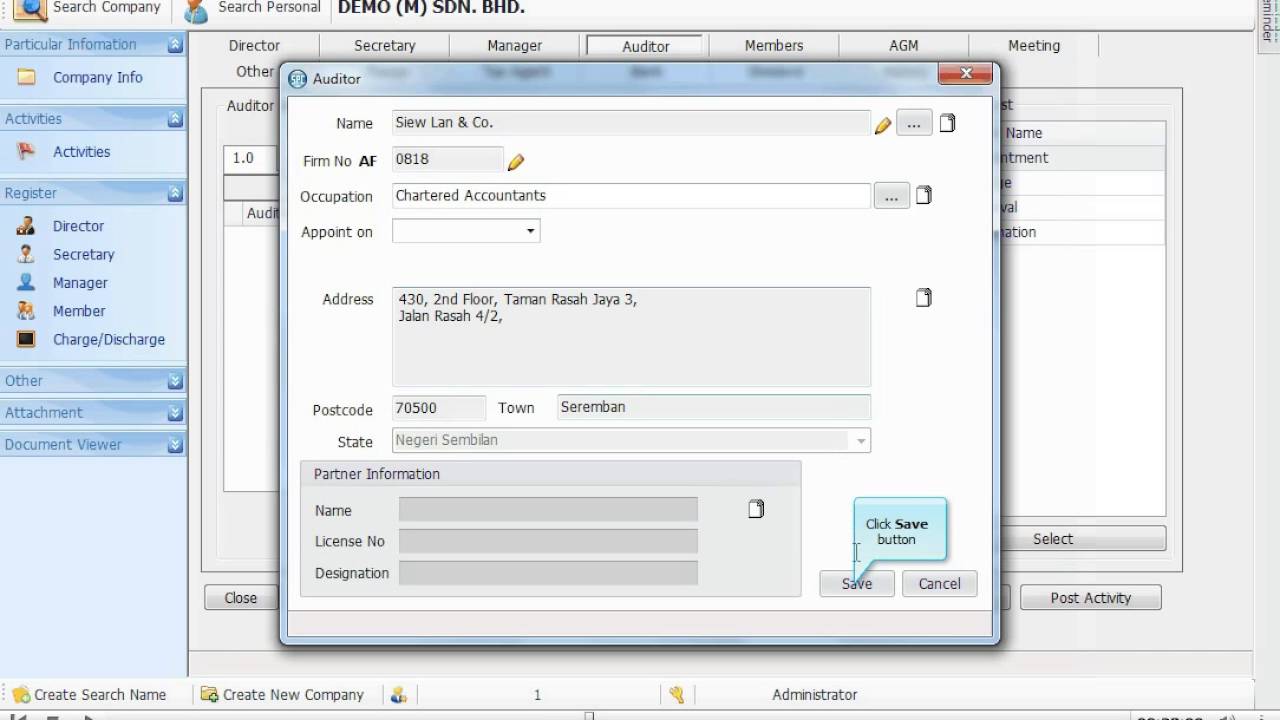Viewport: 1280px width, 720px height.
Task: Expand the Attachment sidebar section
Action: coord(175,413)
